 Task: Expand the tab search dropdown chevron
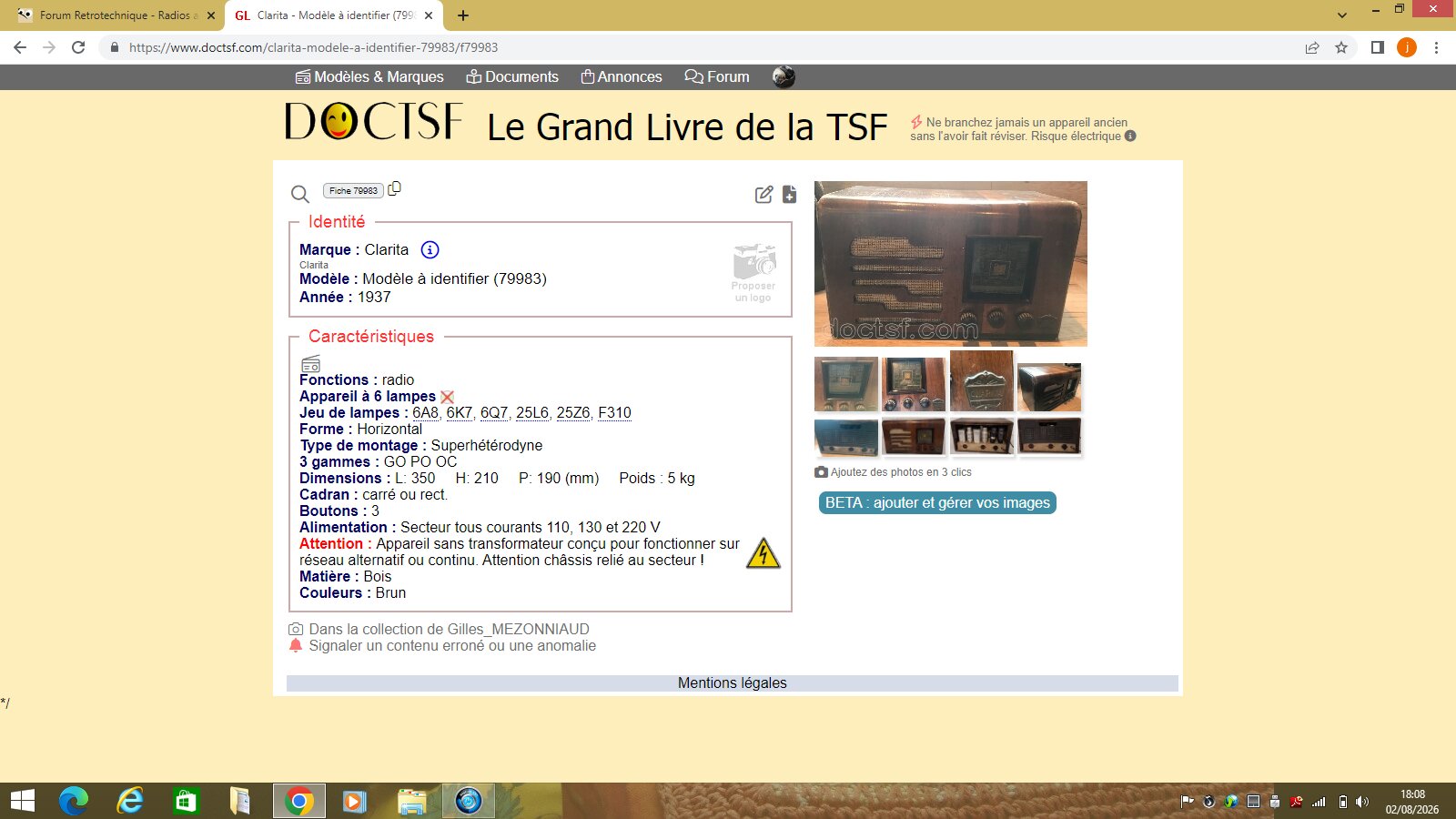(x=1341, y=15)
